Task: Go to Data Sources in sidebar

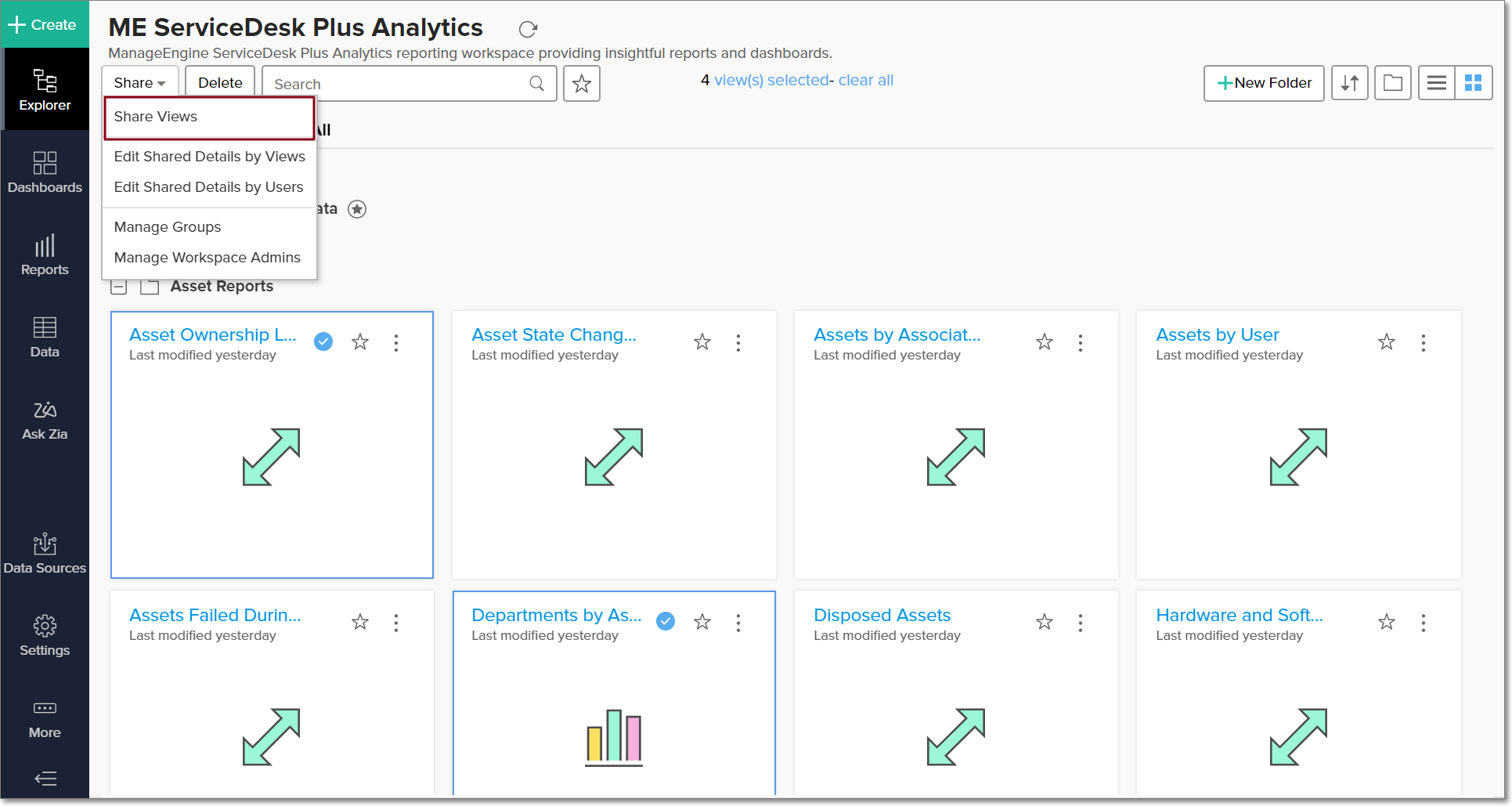Action: pyautogui.click(x=45, y=554)
